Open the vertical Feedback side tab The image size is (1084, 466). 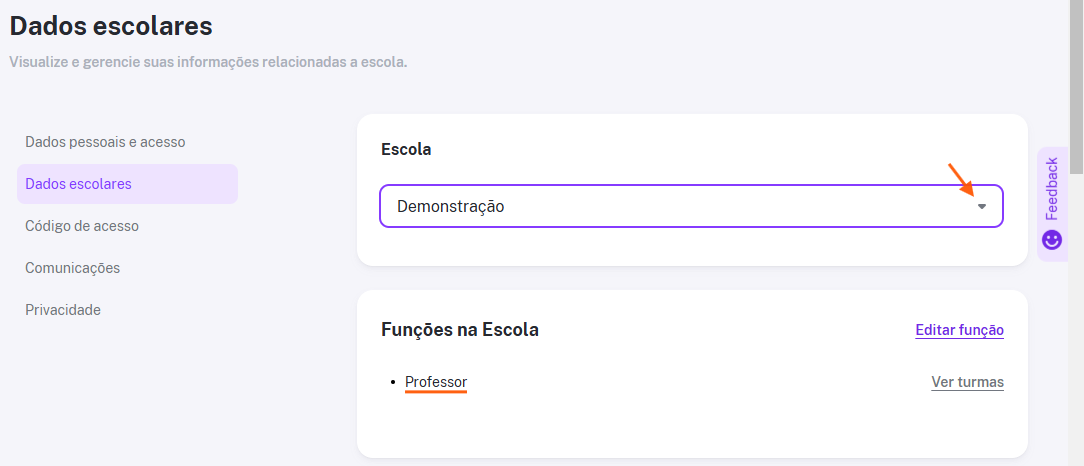click(1052, 204)
